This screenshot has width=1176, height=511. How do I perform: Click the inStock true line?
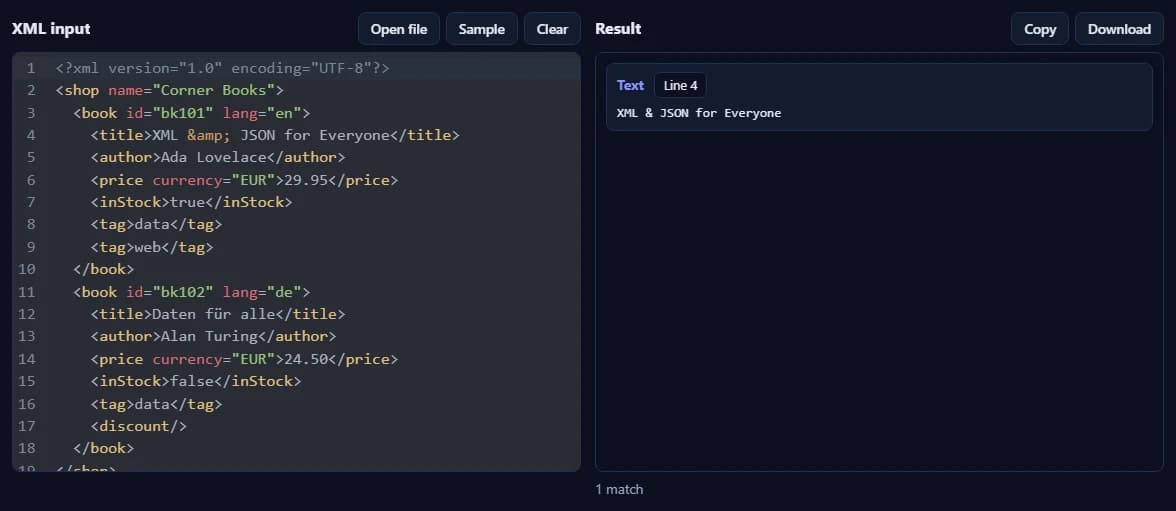click(x=191, y=203)
